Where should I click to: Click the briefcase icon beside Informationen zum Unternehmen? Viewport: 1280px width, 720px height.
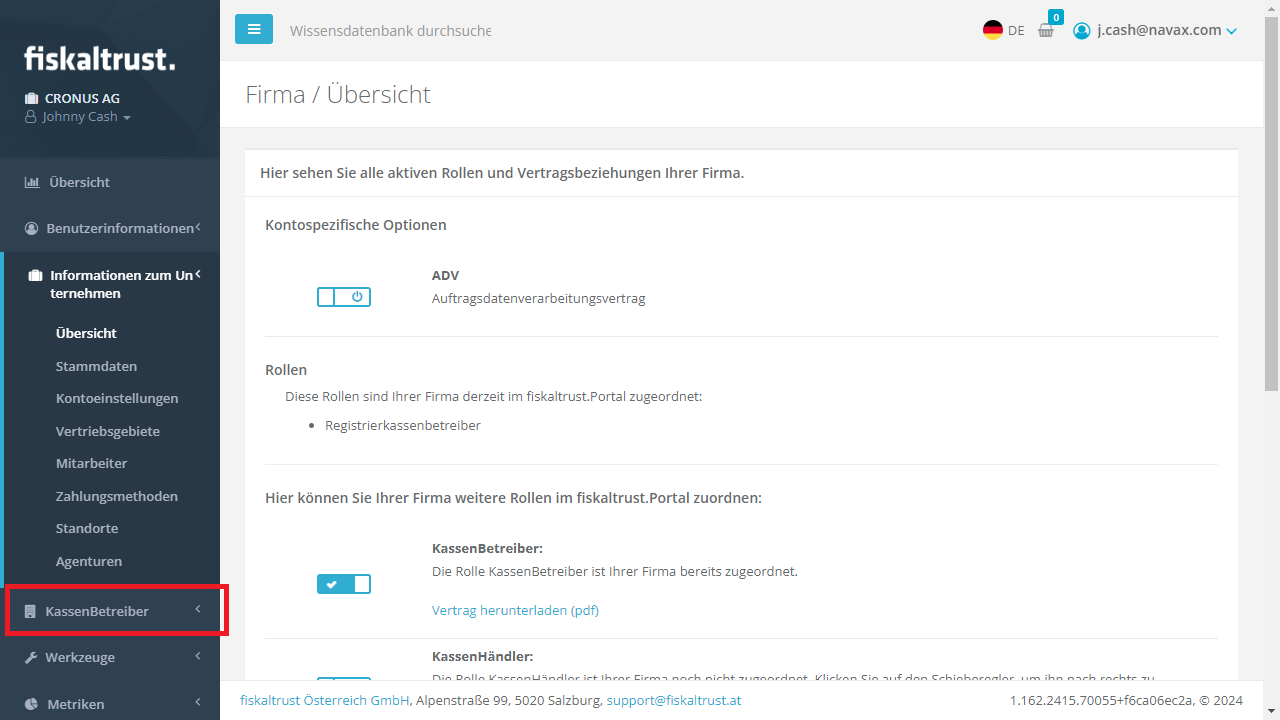[x=35, y=275]
